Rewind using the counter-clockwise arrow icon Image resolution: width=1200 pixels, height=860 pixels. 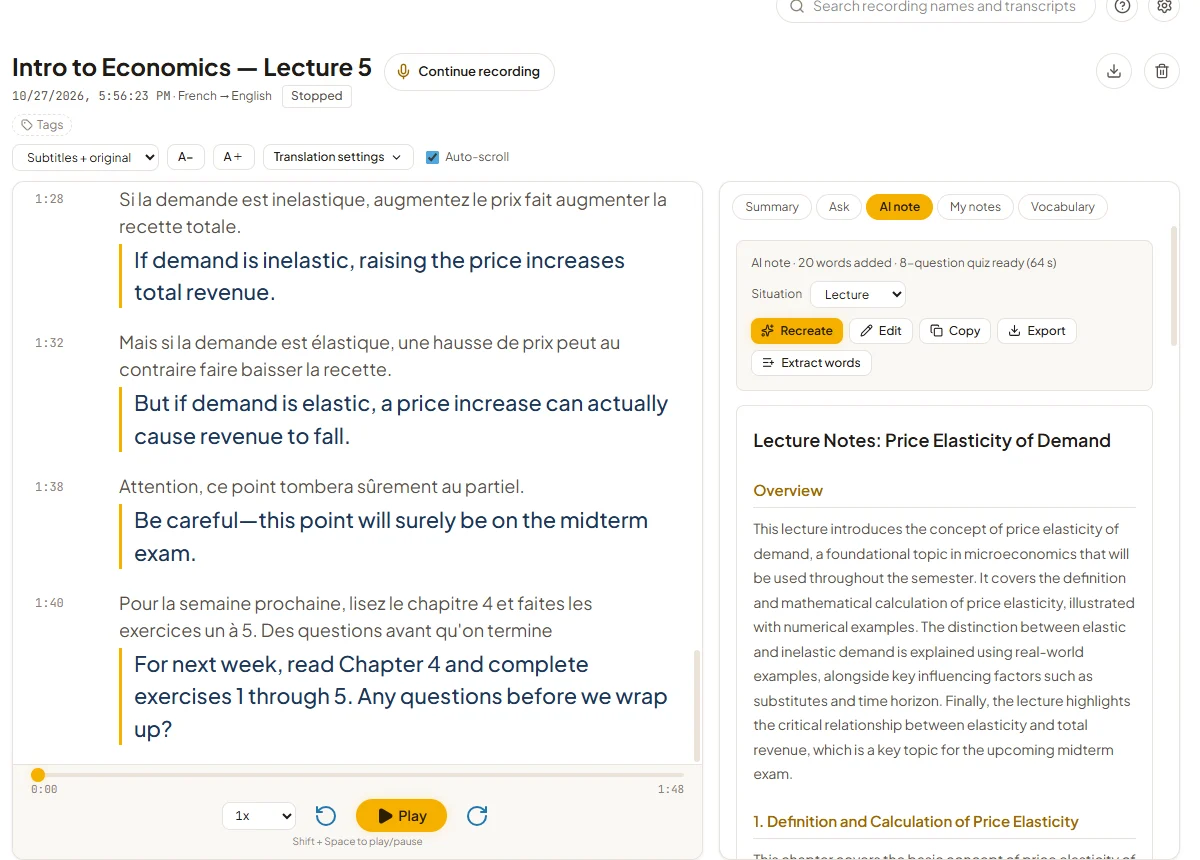[326, 816]
